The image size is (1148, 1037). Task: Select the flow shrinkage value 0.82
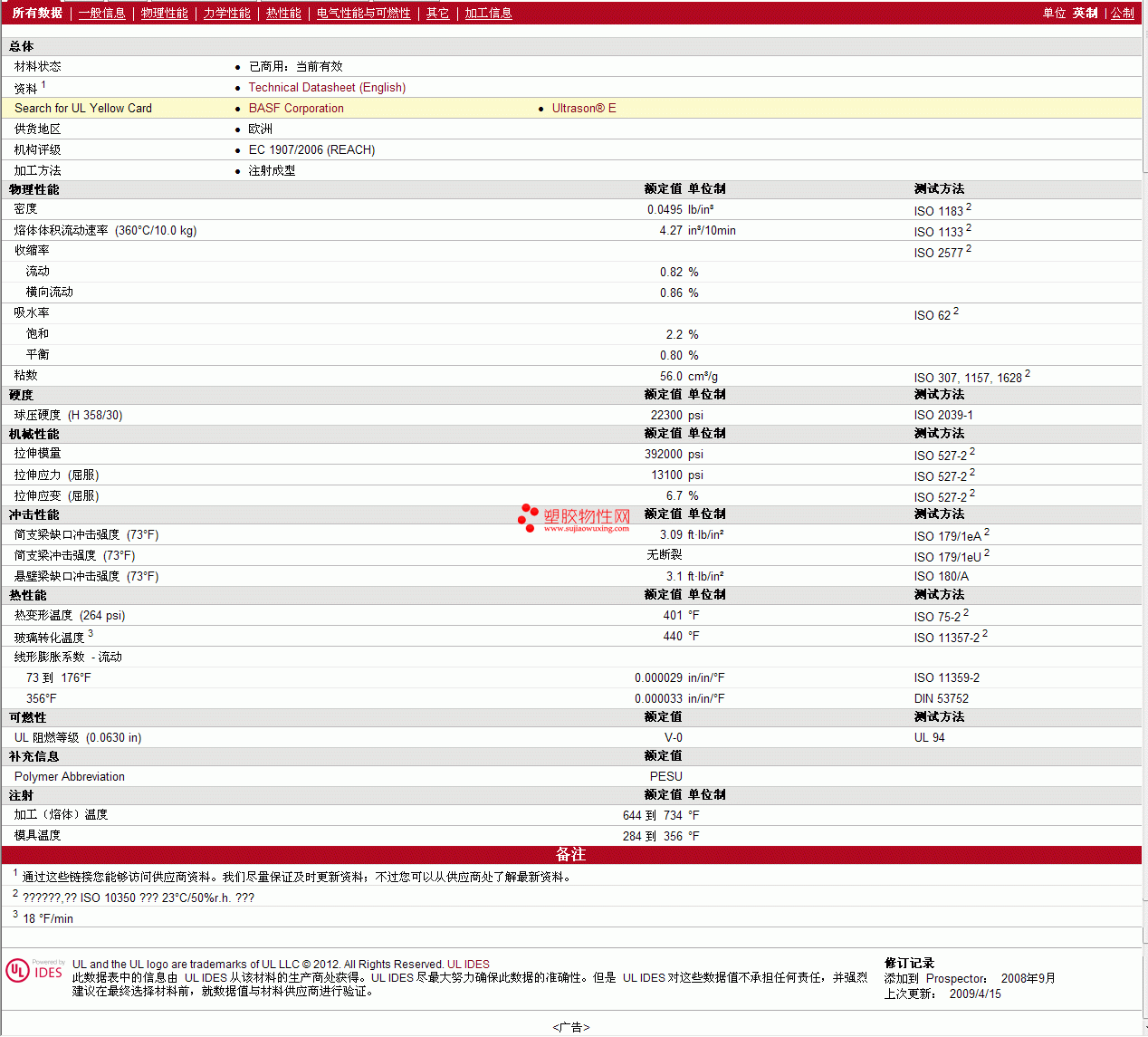pyautogui.click(x=671, y=272)
